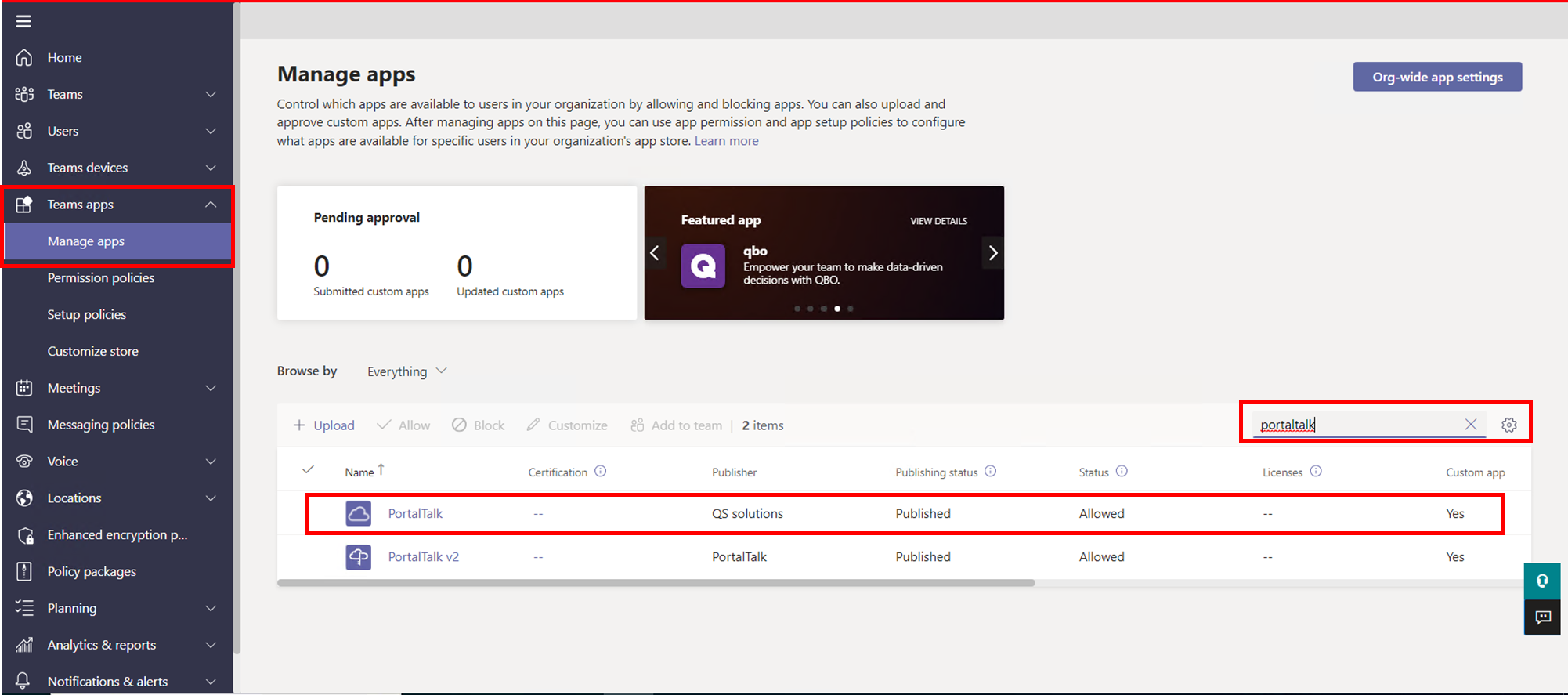Expand the Meetings section chevron
Viewport: 1568px width, 695px height.
[x=211, y=388]
